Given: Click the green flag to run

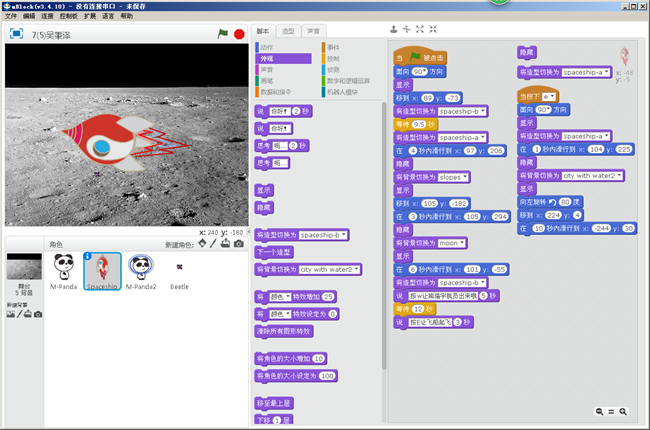Looking at the screenshot, I should coord(223,34).
